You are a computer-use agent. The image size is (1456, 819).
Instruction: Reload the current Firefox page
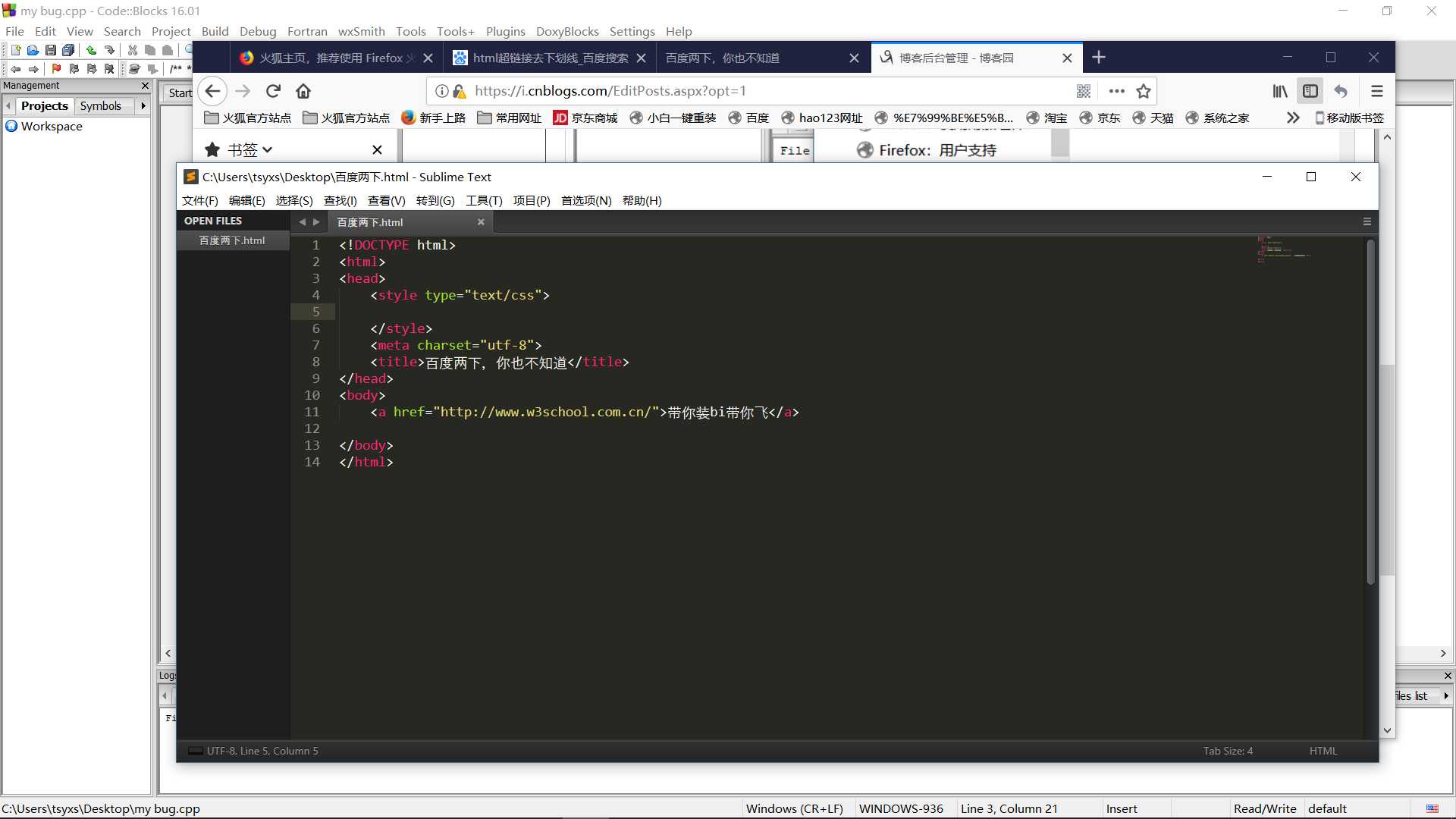pyautogui.click(x=273, y=91)
